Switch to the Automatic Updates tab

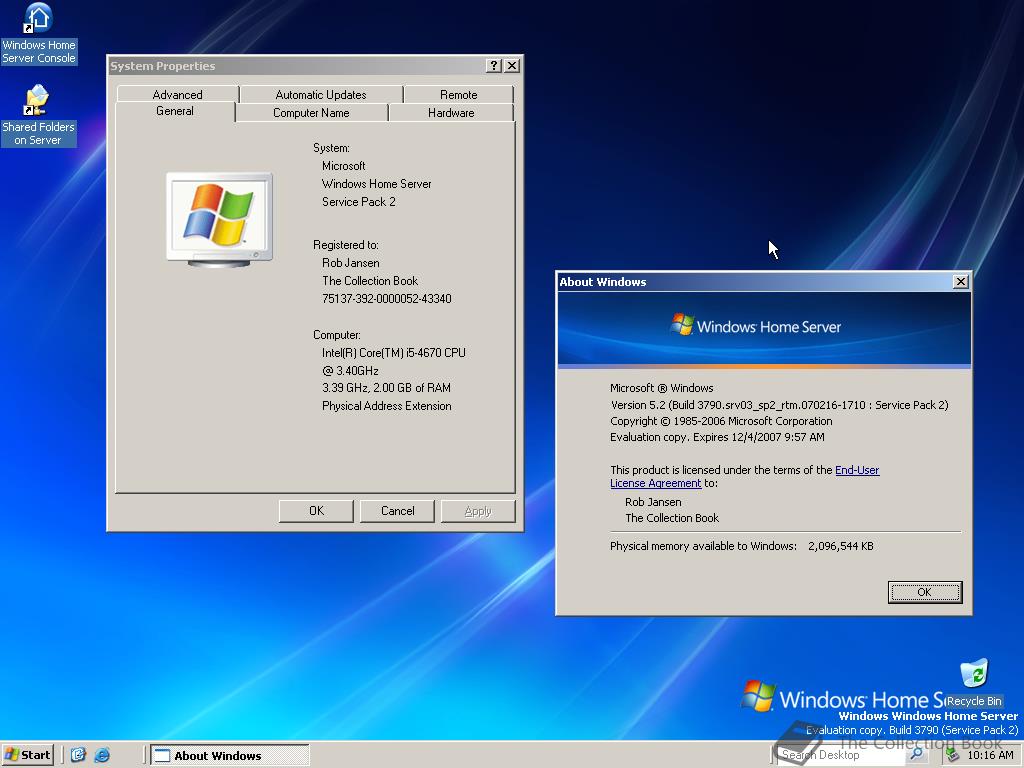(321, 95)
